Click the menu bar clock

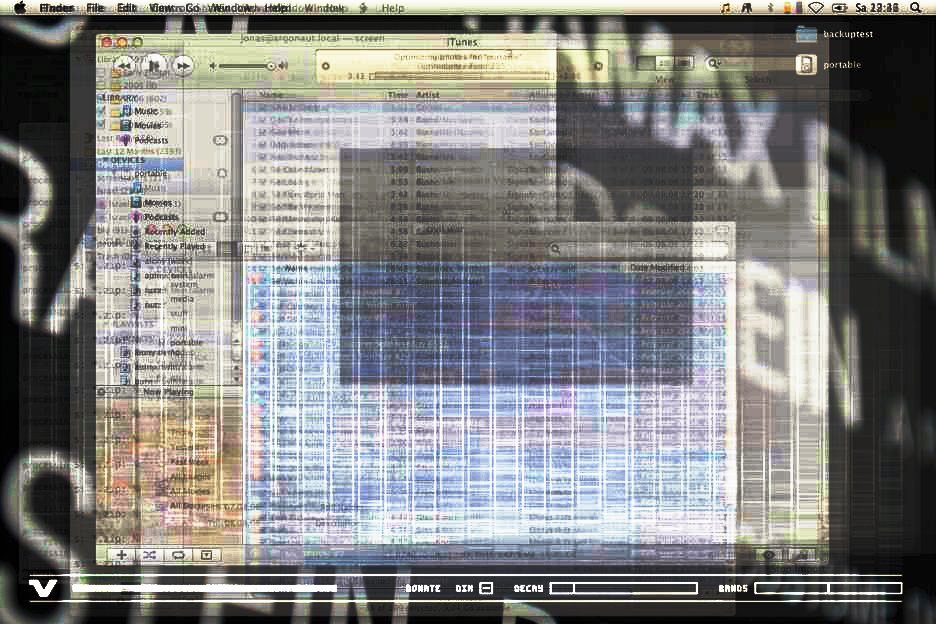click(877, 8)
